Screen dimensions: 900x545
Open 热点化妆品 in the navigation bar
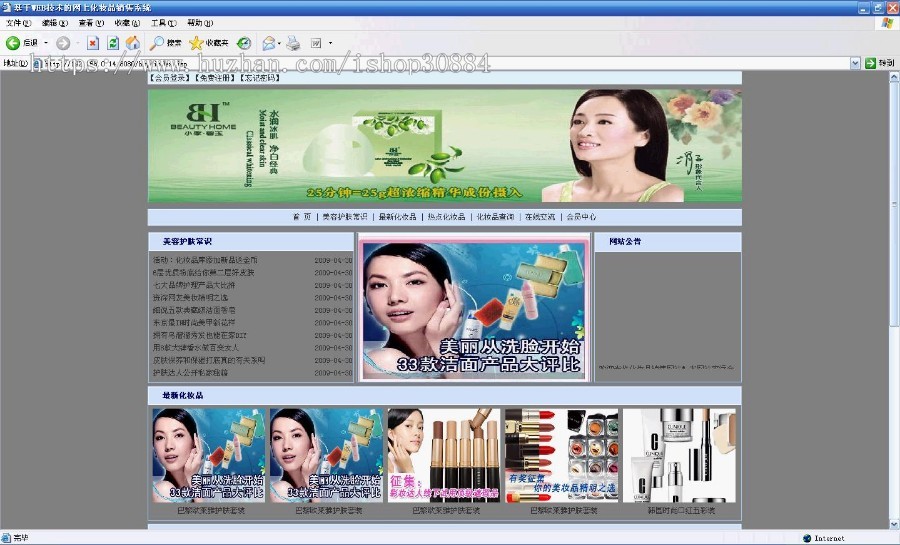pyautogui.click(x=446, y=217)
